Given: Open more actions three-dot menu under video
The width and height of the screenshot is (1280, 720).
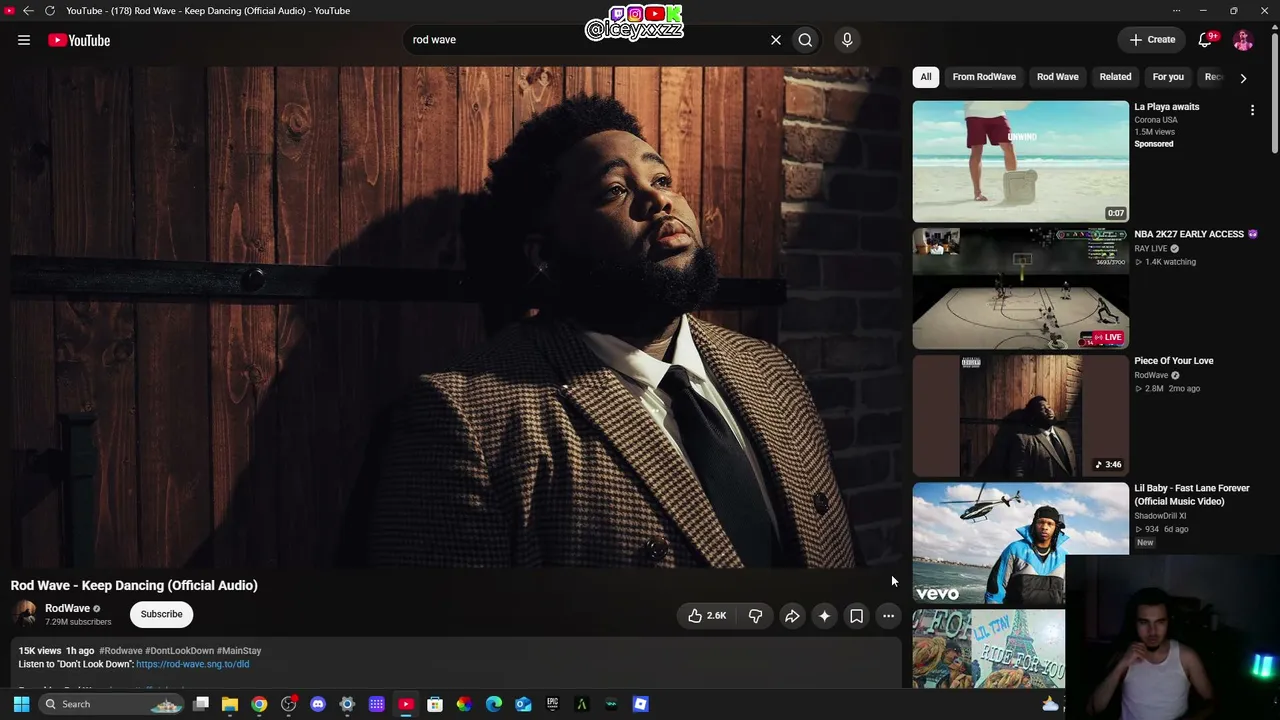Looking at the screenshot, I should coord(888,616).
